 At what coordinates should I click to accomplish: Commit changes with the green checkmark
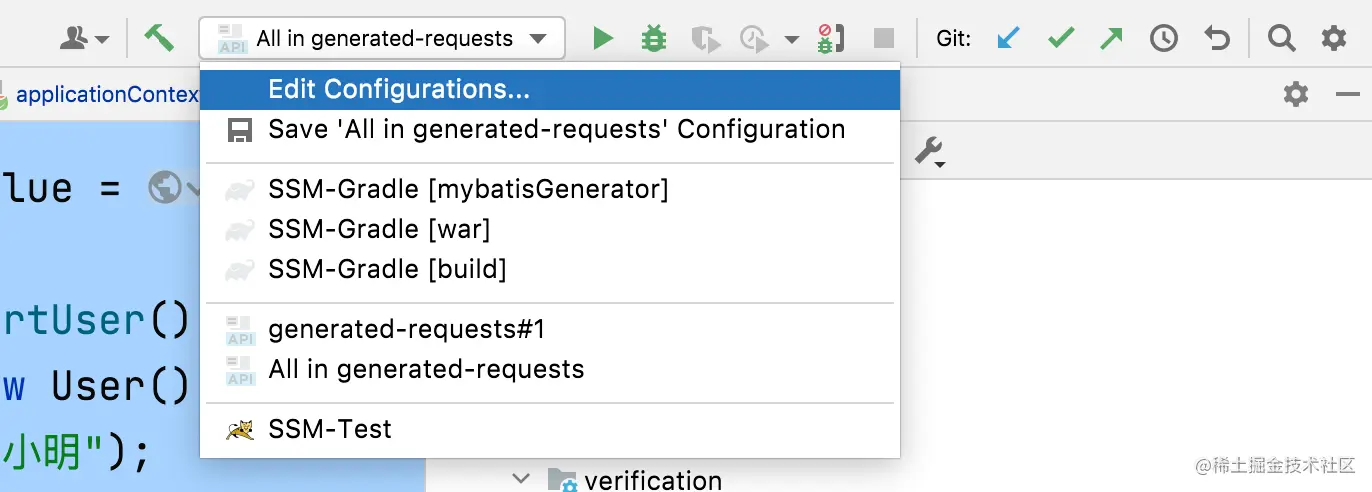tap(1061, 39)
